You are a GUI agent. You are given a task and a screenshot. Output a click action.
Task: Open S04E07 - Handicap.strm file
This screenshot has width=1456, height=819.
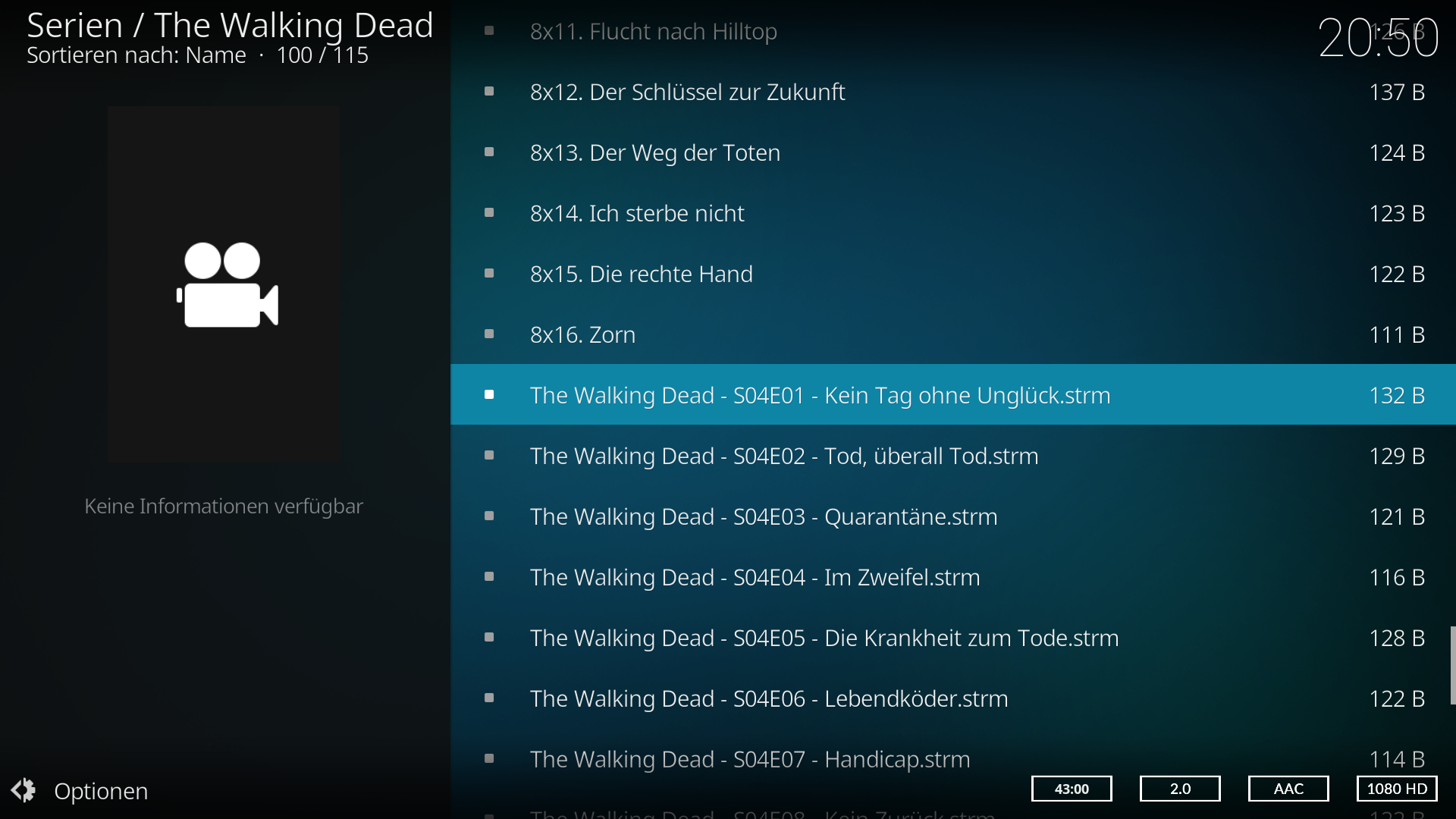952,759
